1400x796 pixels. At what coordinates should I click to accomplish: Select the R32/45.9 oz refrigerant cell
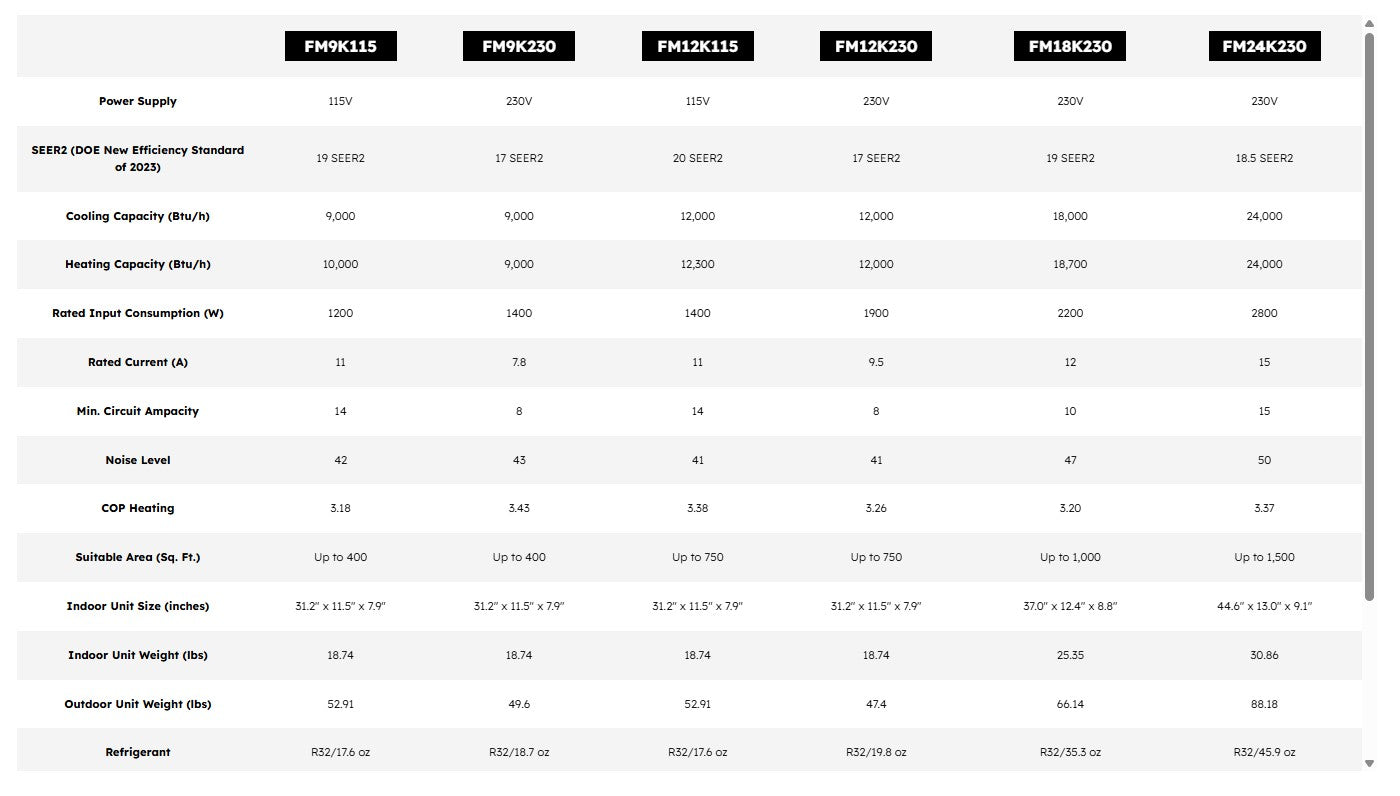(x=1264, y=752)
